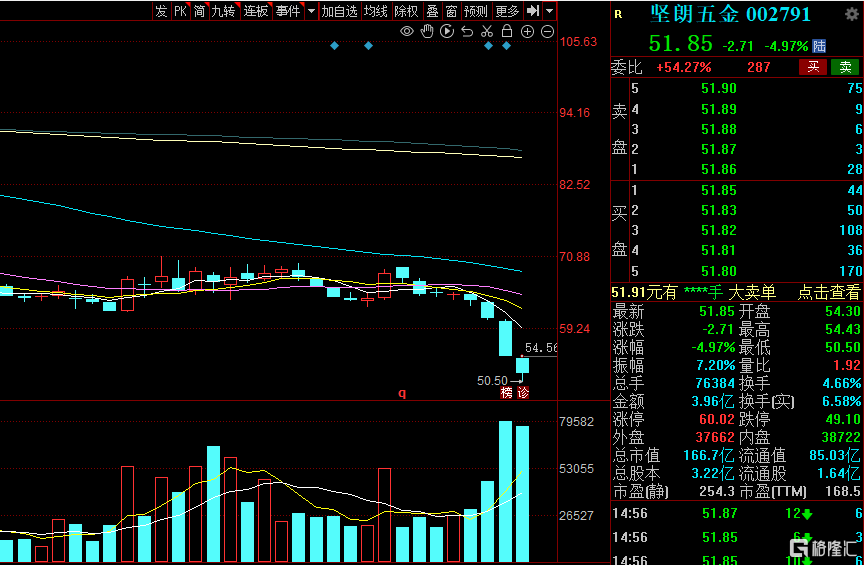Open the 事件 events button
This screenshot has width=864, height=565.
point(289,10)
